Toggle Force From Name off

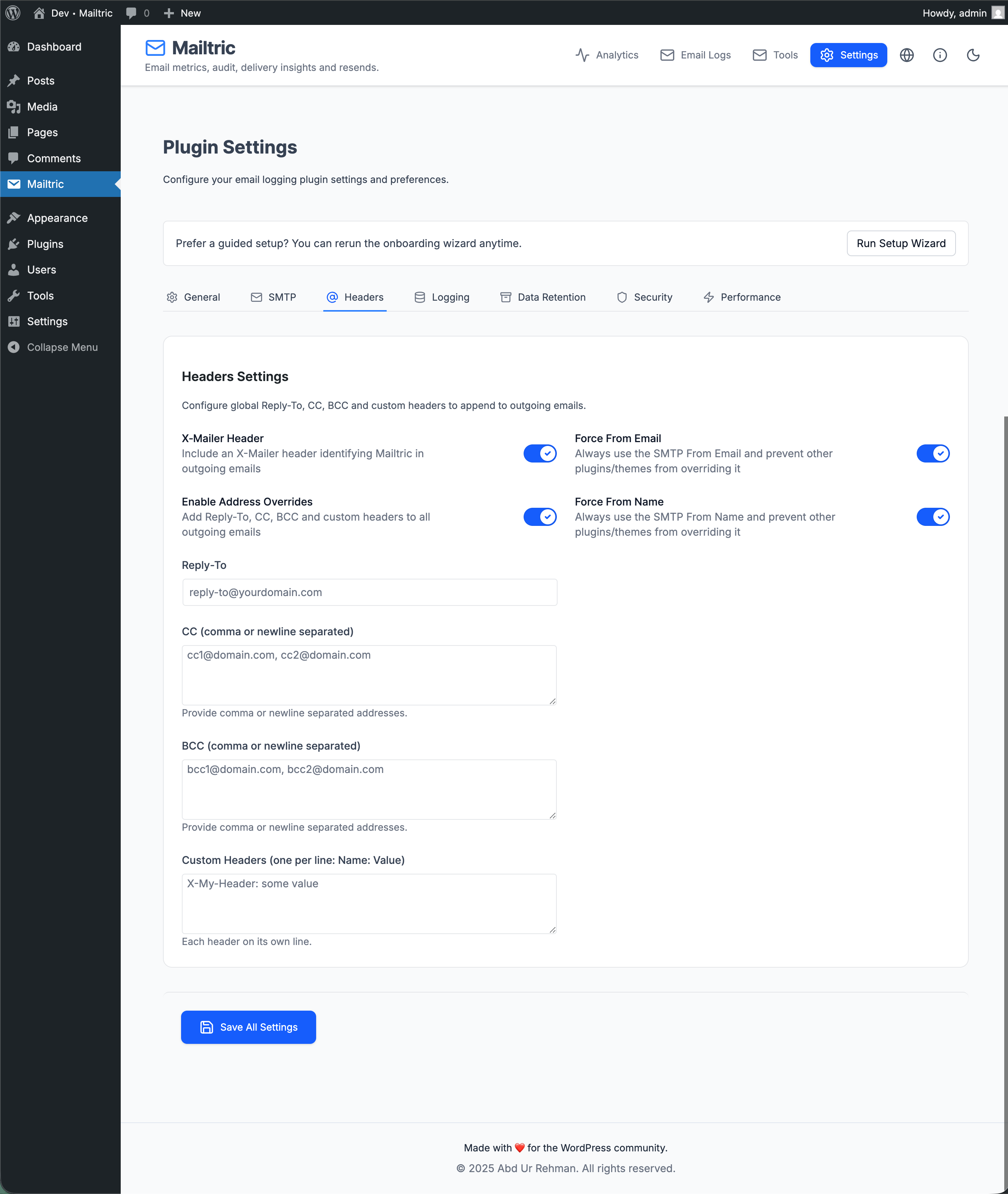click(933, 516)
